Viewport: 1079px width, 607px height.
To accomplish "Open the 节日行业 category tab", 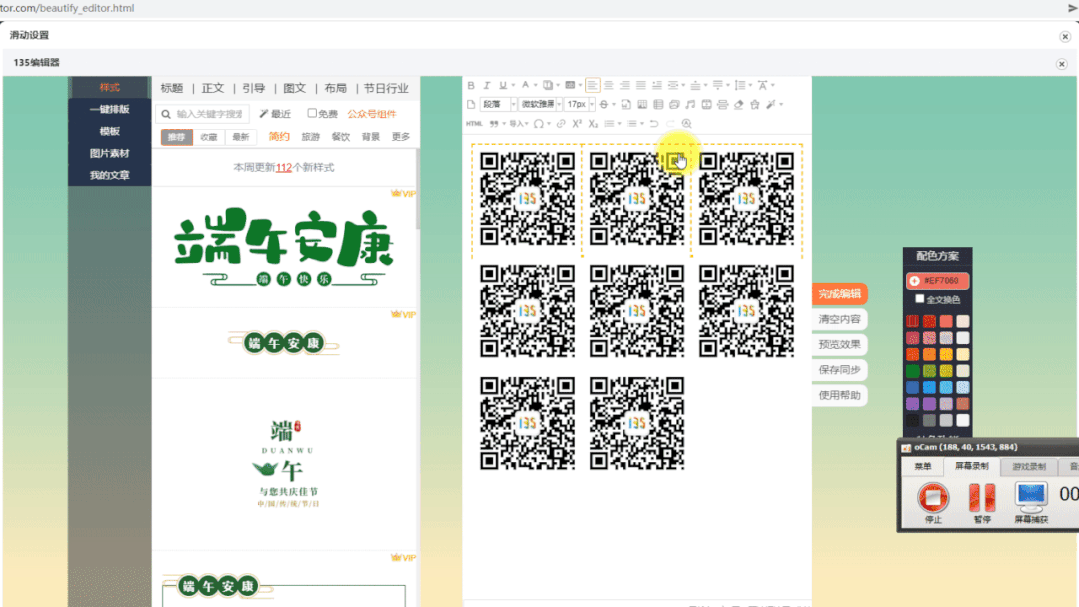I will pyautogui.click(x=386, y=88).
